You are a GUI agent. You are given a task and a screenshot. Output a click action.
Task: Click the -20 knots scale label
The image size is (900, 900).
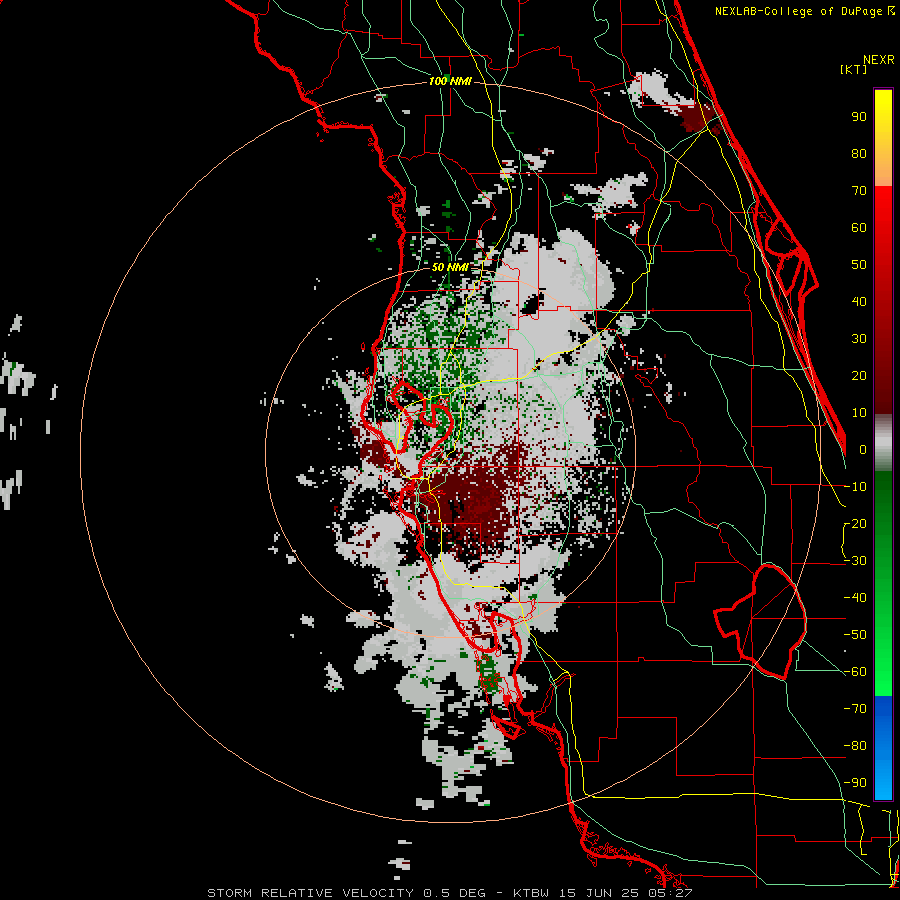click(855, 523)
